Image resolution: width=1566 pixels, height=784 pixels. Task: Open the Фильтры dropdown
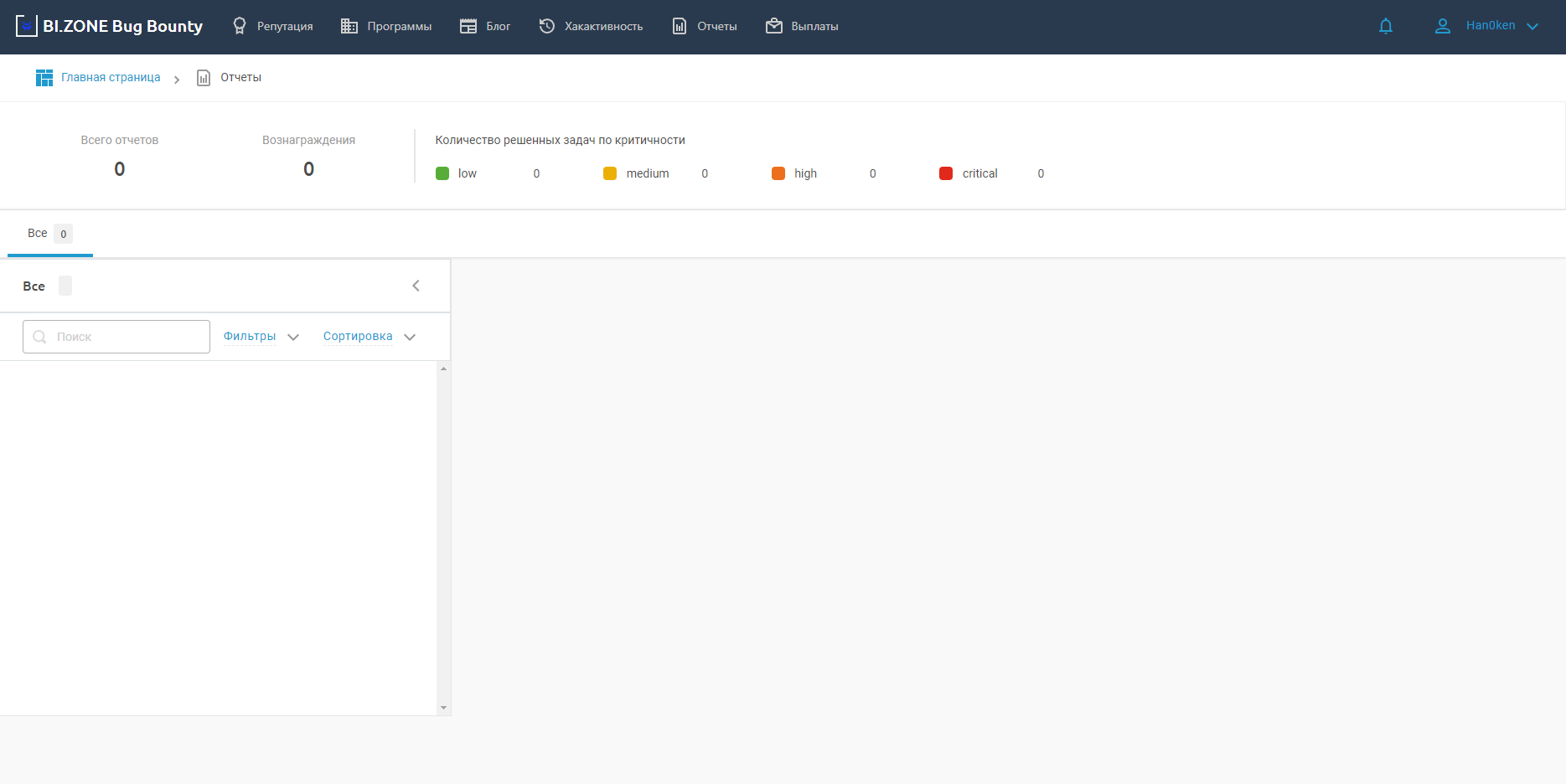(x=261, y=337)
